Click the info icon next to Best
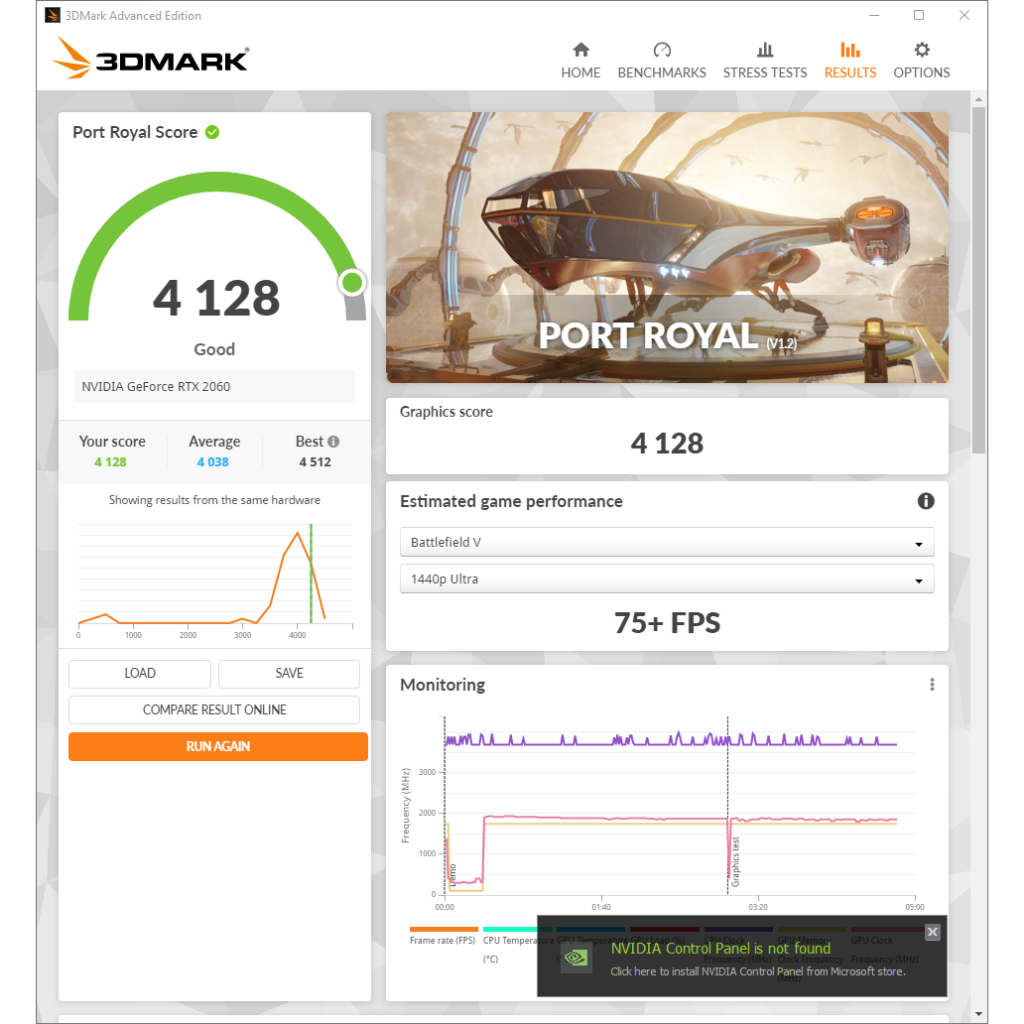1024x1024 pixels. (334, 441)
